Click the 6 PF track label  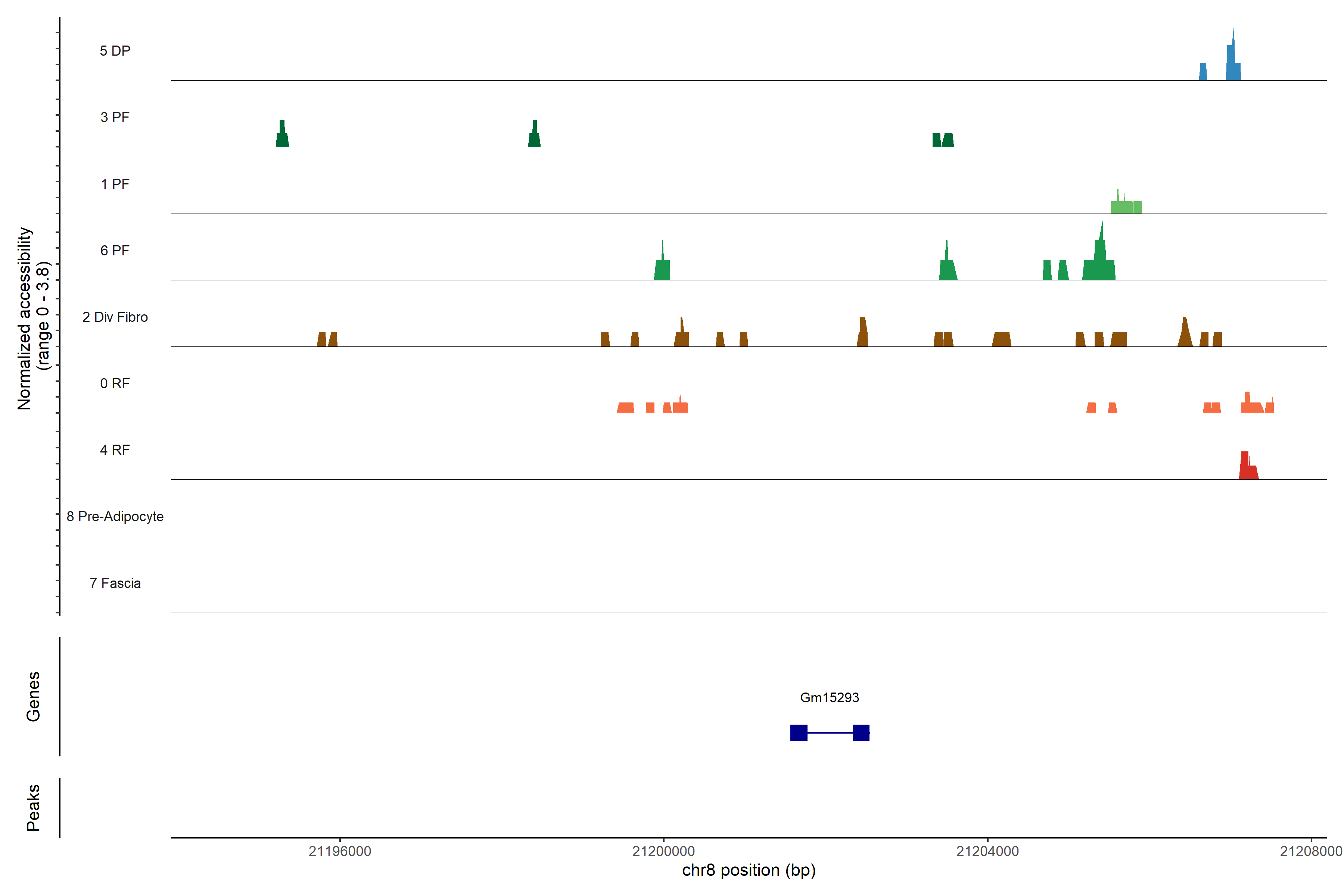(x=115, y=250)
